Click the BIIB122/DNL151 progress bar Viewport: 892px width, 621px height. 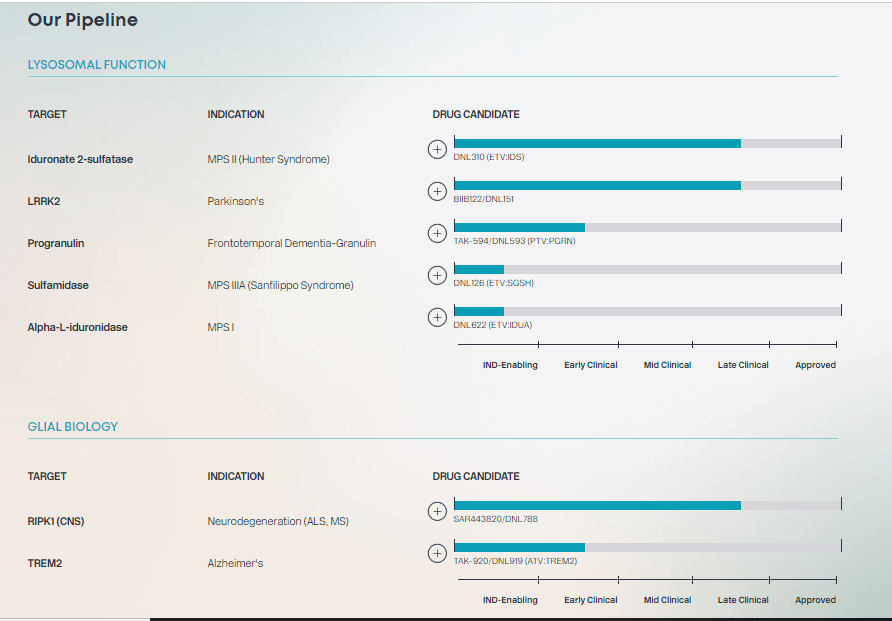point(647,185)
